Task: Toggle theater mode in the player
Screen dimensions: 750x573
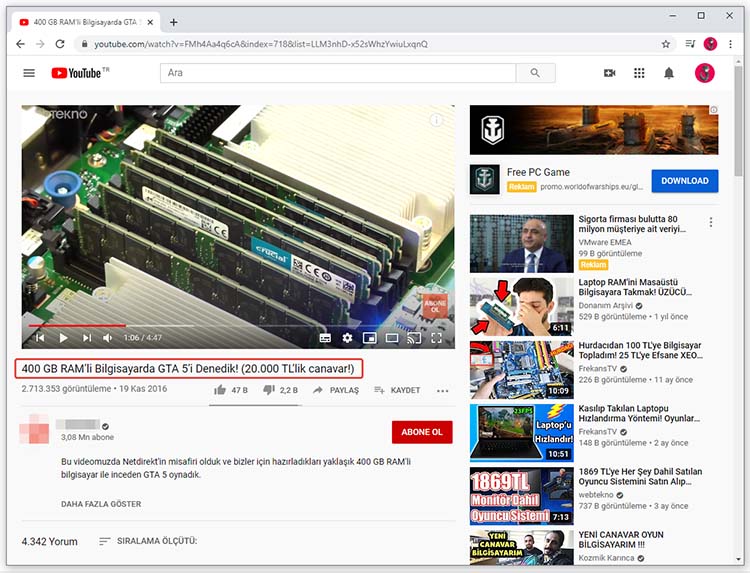Action: [392, 338]
